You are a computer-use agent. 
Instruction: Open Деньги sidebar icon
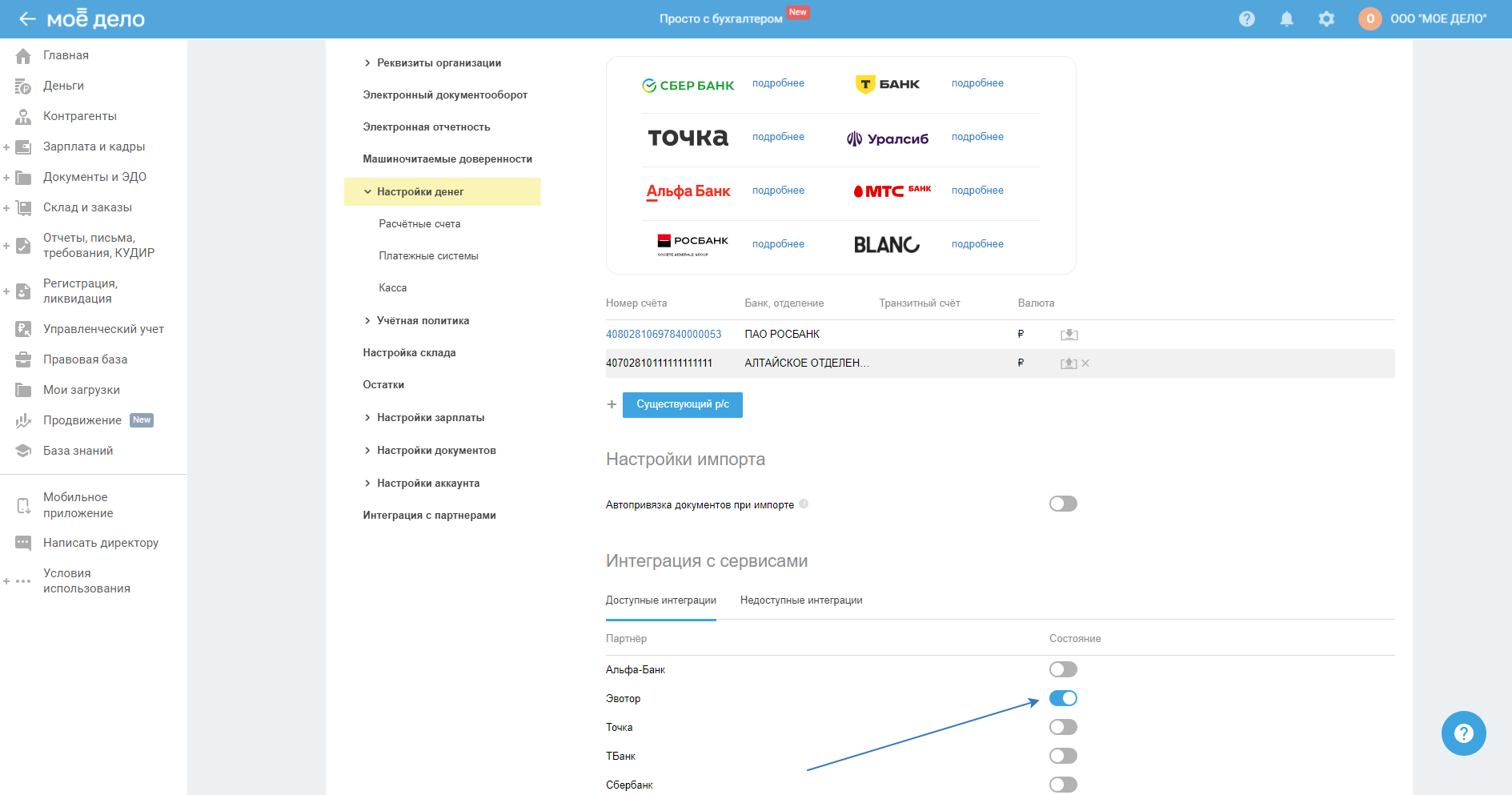(x=23, y=86)
